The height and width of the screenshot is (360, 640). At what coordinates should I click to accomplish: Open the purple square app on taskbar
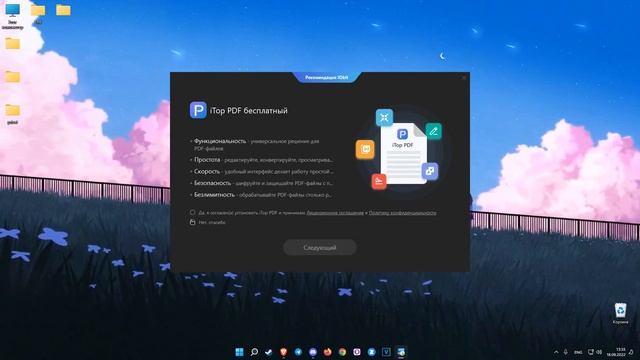[x=357, y=352]
